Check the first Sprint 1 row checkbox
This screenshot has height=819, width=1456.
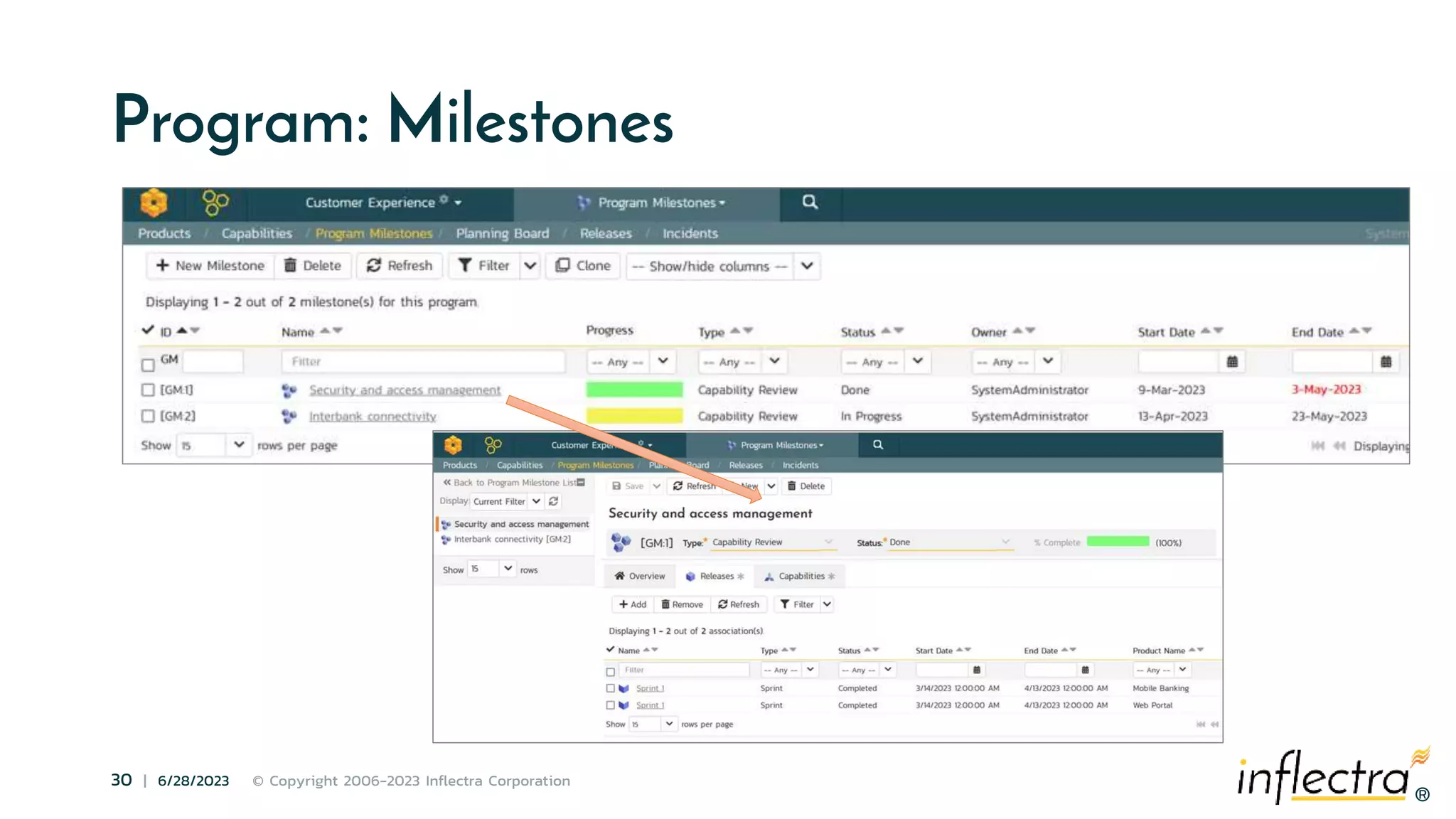(610, 688)
